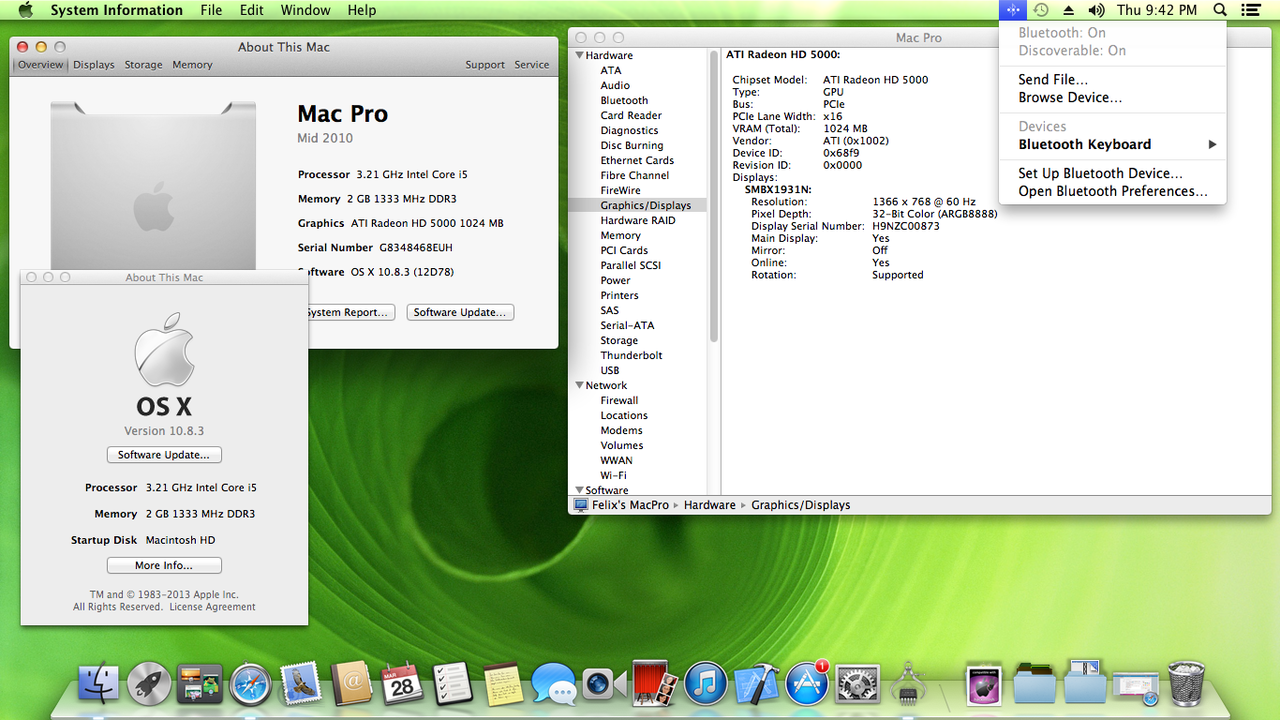Viewport: 1280px width, 720px height.
Task: Open the Edit menu
Action: point(252,10)
